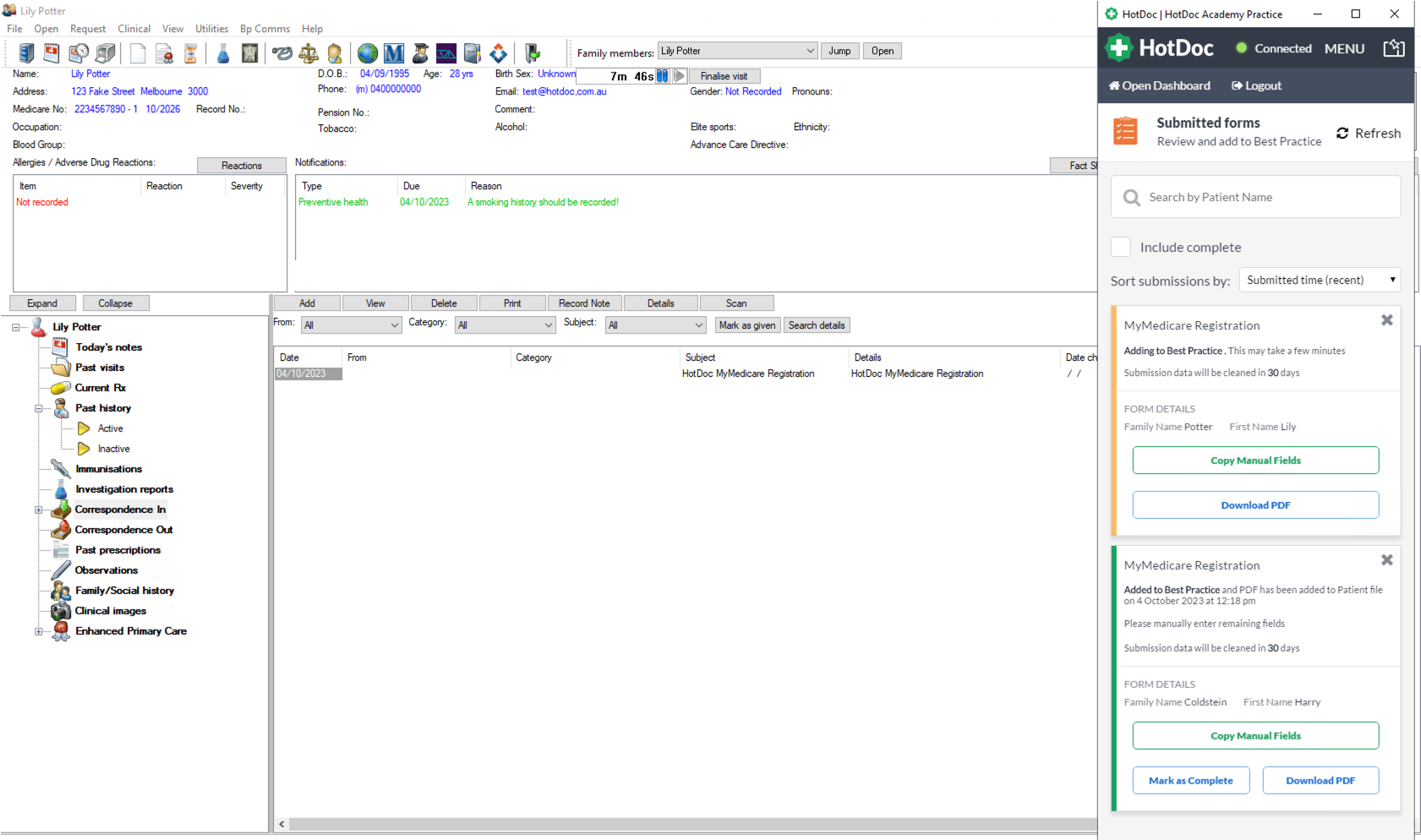
Task: Select Current Rx in patient tree
Action: [x=100, y=388]
